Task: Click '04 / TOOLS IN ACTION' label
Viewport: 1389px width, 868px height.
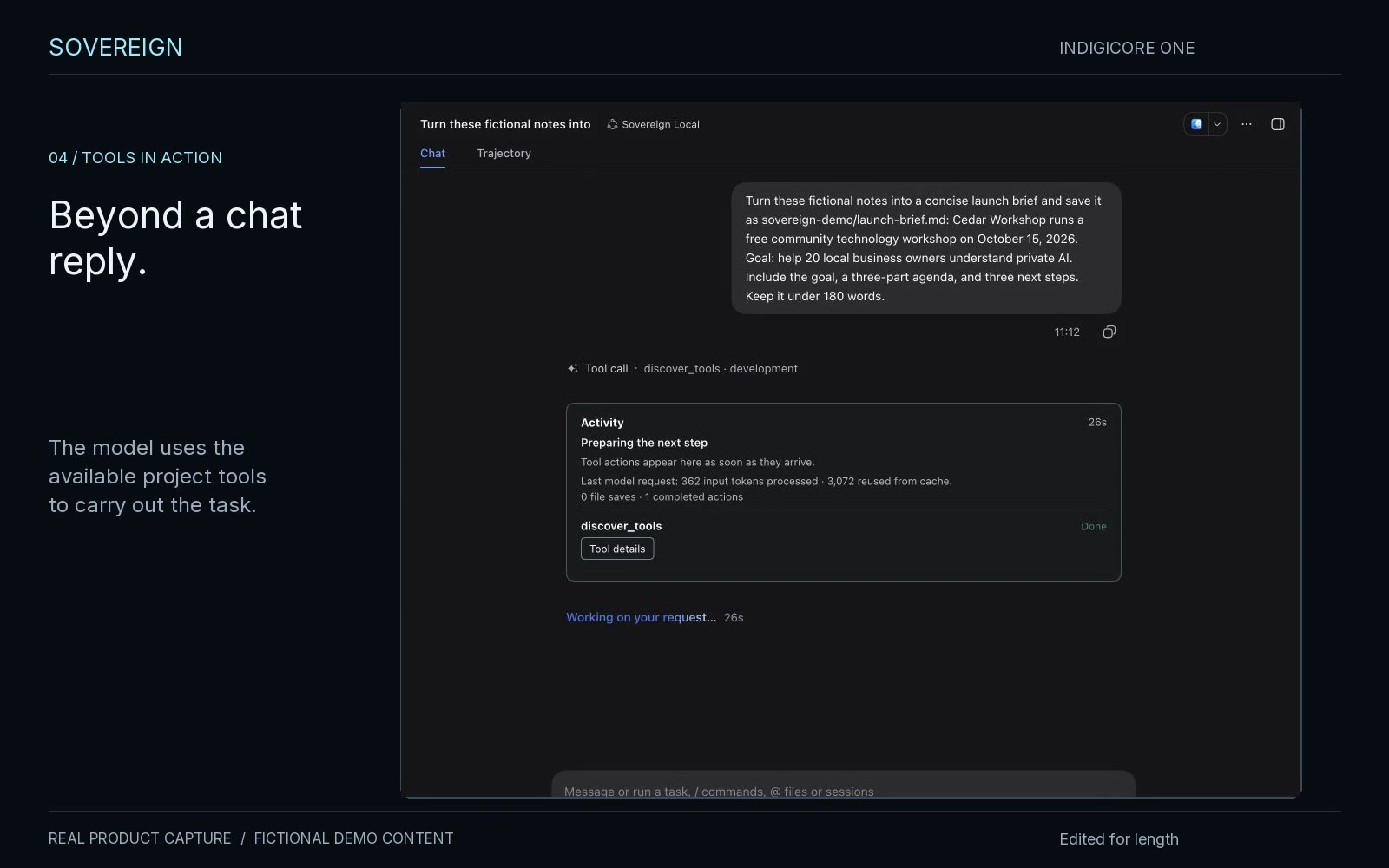Action: (x=135, y=158)
